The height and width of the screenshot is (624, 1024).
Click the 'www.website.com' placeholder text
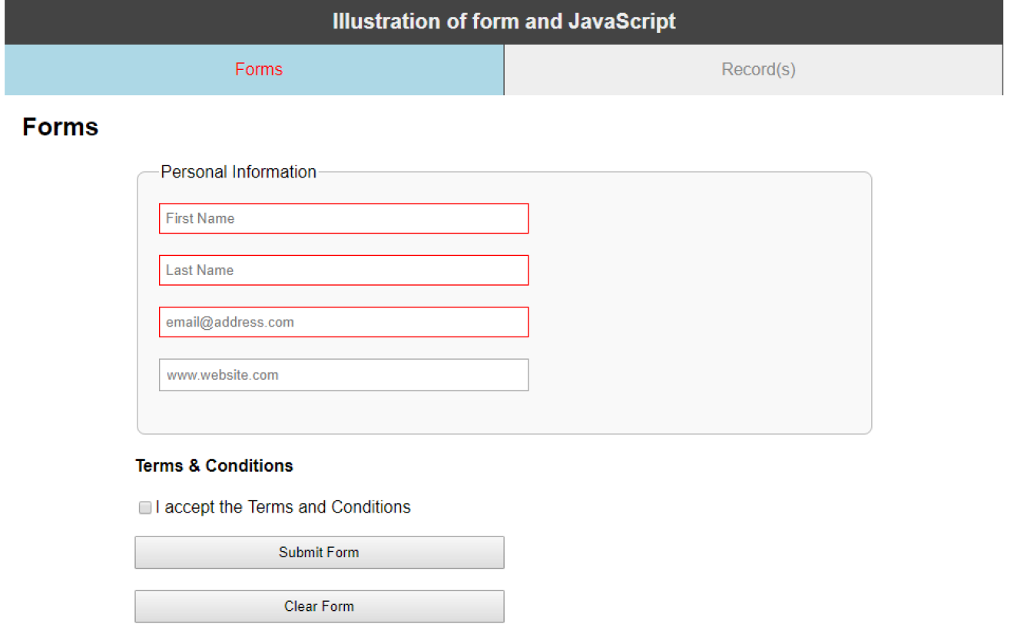click(222, 376)
